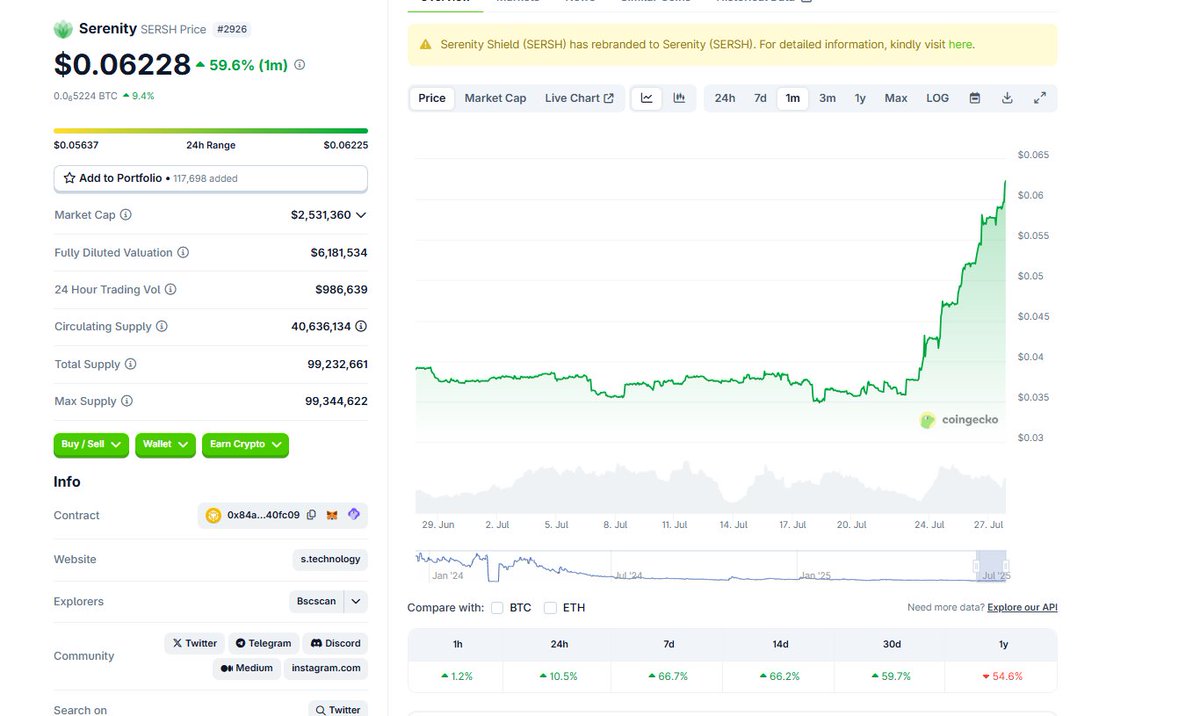Expand Market Cap value chevron
The height and width of the screenshot is (716, 1200).
(x=361, y=215)
